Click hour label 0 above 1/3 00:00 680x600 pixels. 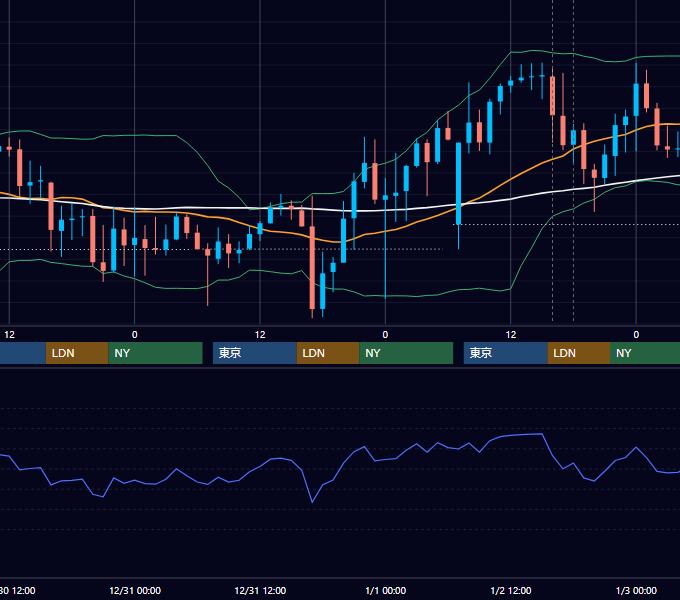636,335
